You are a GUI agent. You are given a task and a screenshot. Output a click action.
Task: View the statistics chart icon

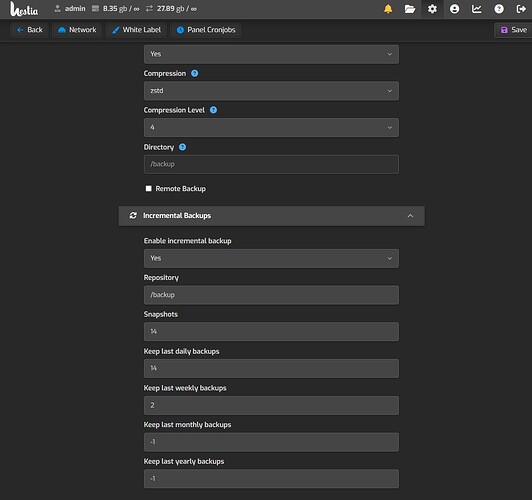477,9
